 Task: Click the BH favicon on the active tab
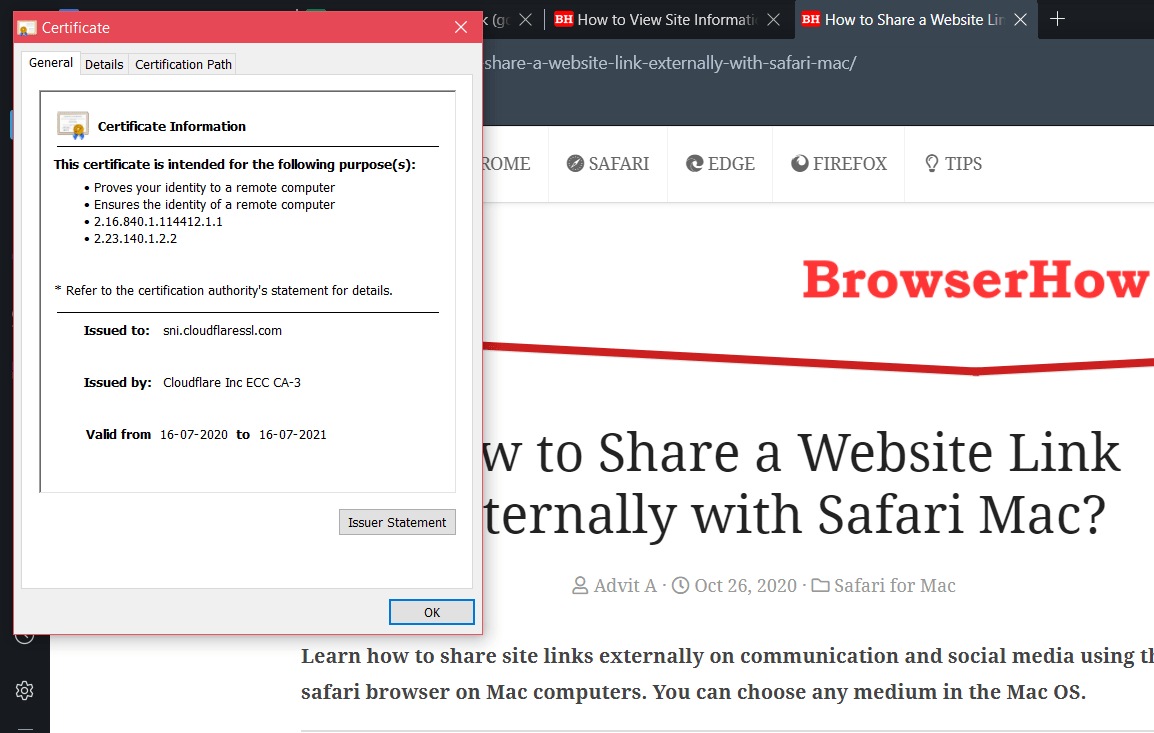(x=810, y=19)
